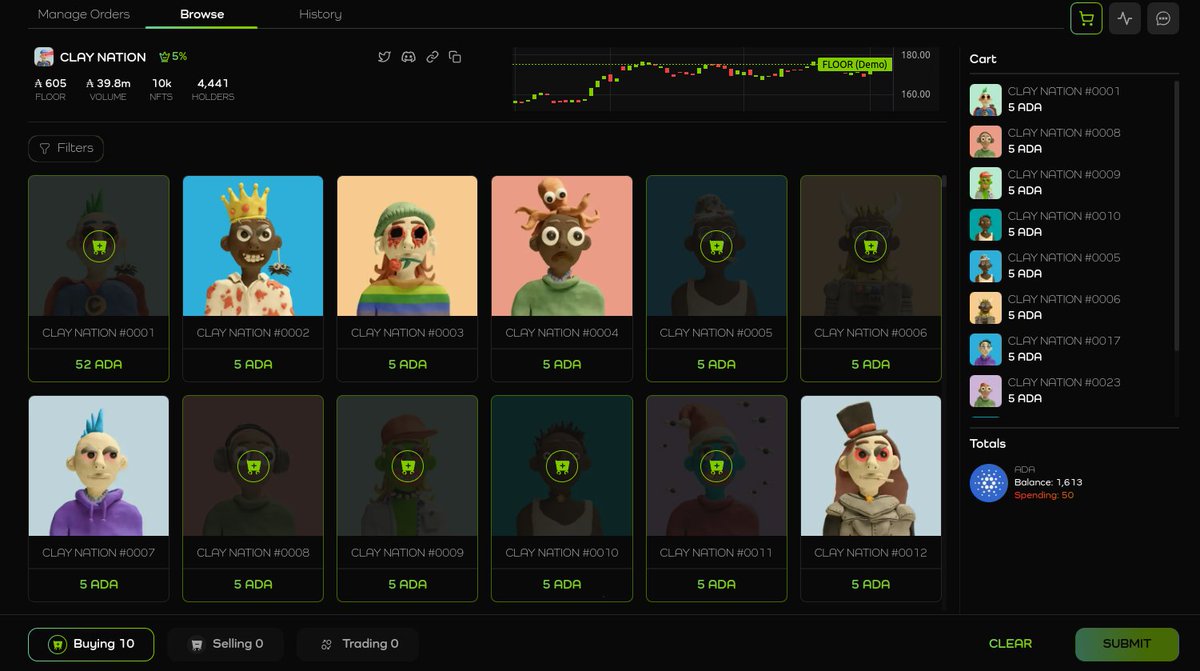Select the Selling 0 tab
The height and width of the screenshot is (671, 1200).
[226, 644]
